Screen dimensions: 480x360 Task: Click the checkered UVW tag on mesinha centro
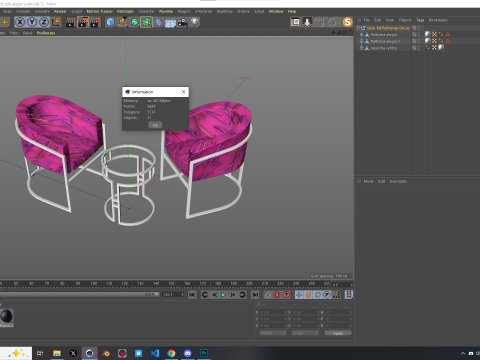click(x=434, y=48)
